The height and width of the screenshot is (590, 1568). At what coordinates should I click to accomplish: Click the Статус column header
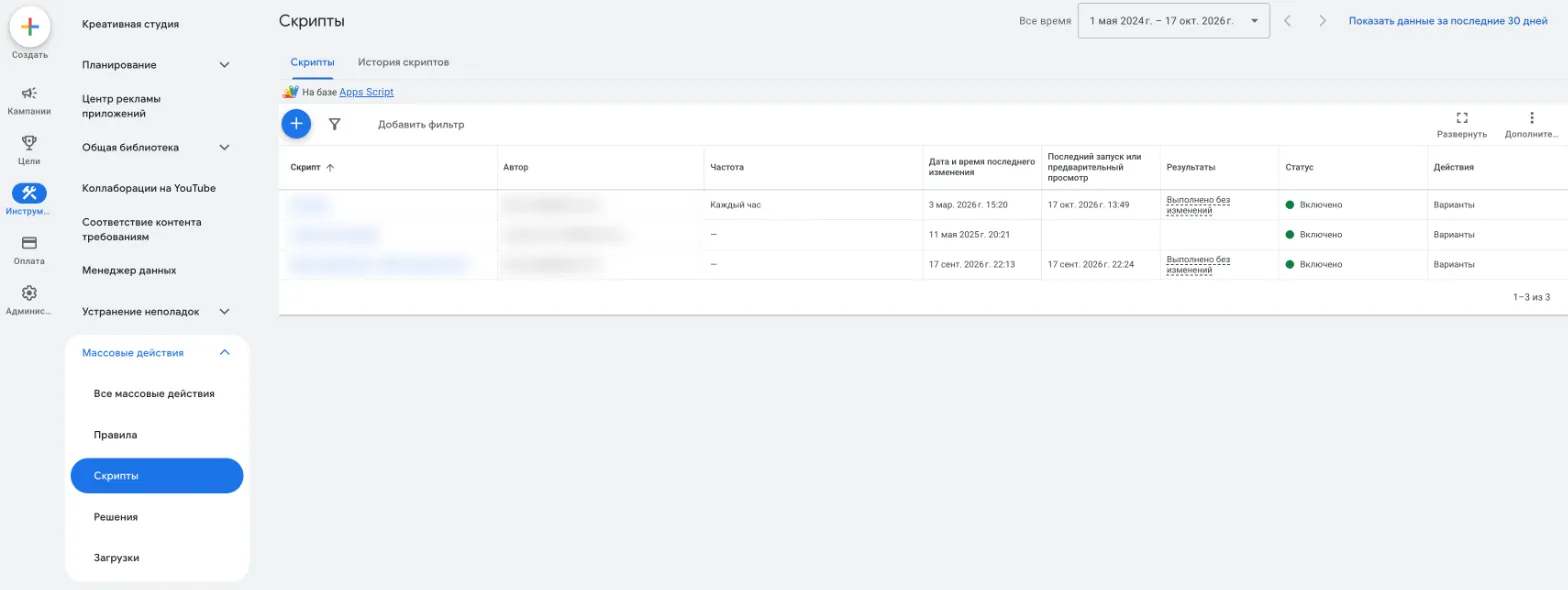(1299, 168)
